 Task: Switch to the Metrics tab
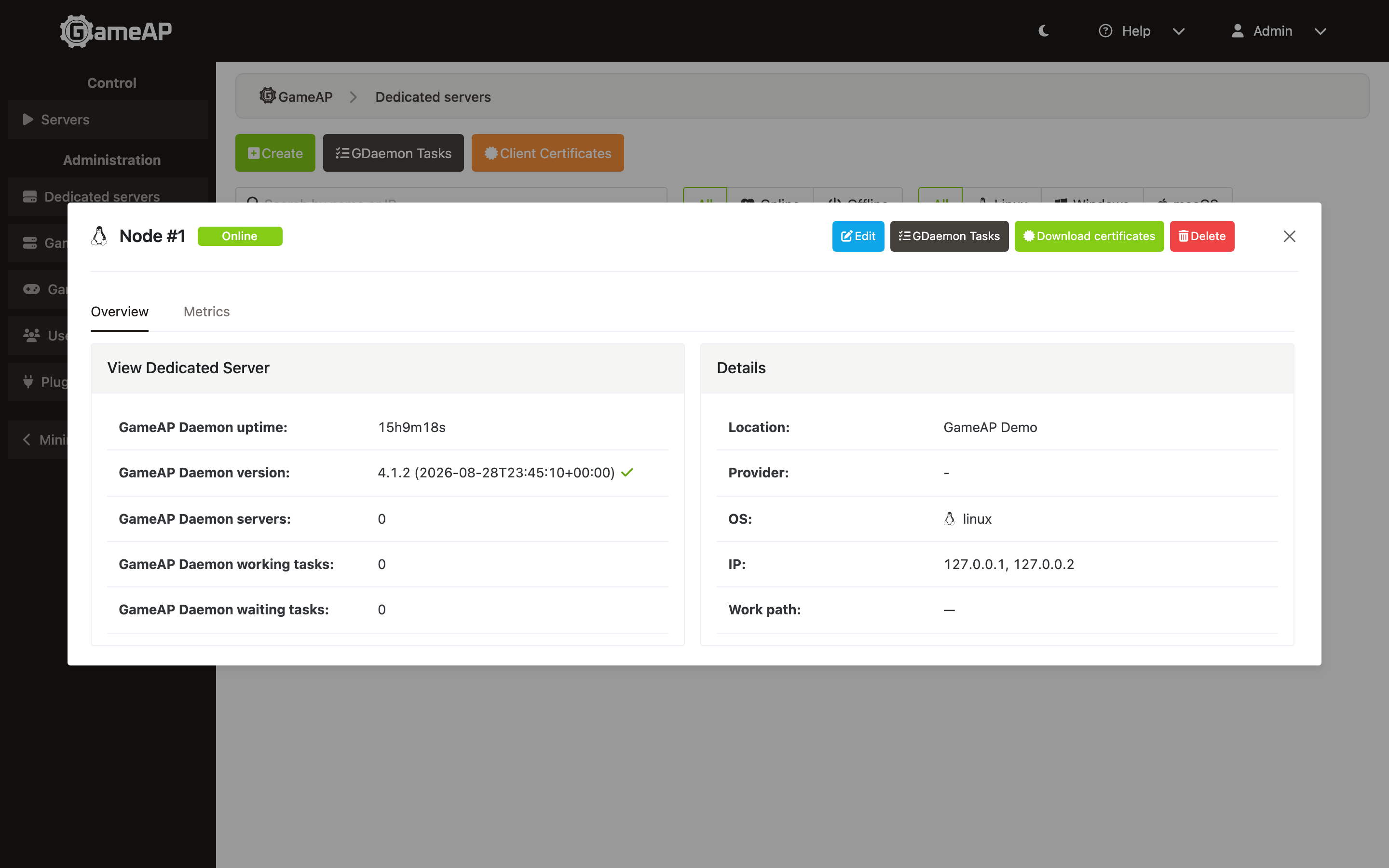(x=206, y=312)
